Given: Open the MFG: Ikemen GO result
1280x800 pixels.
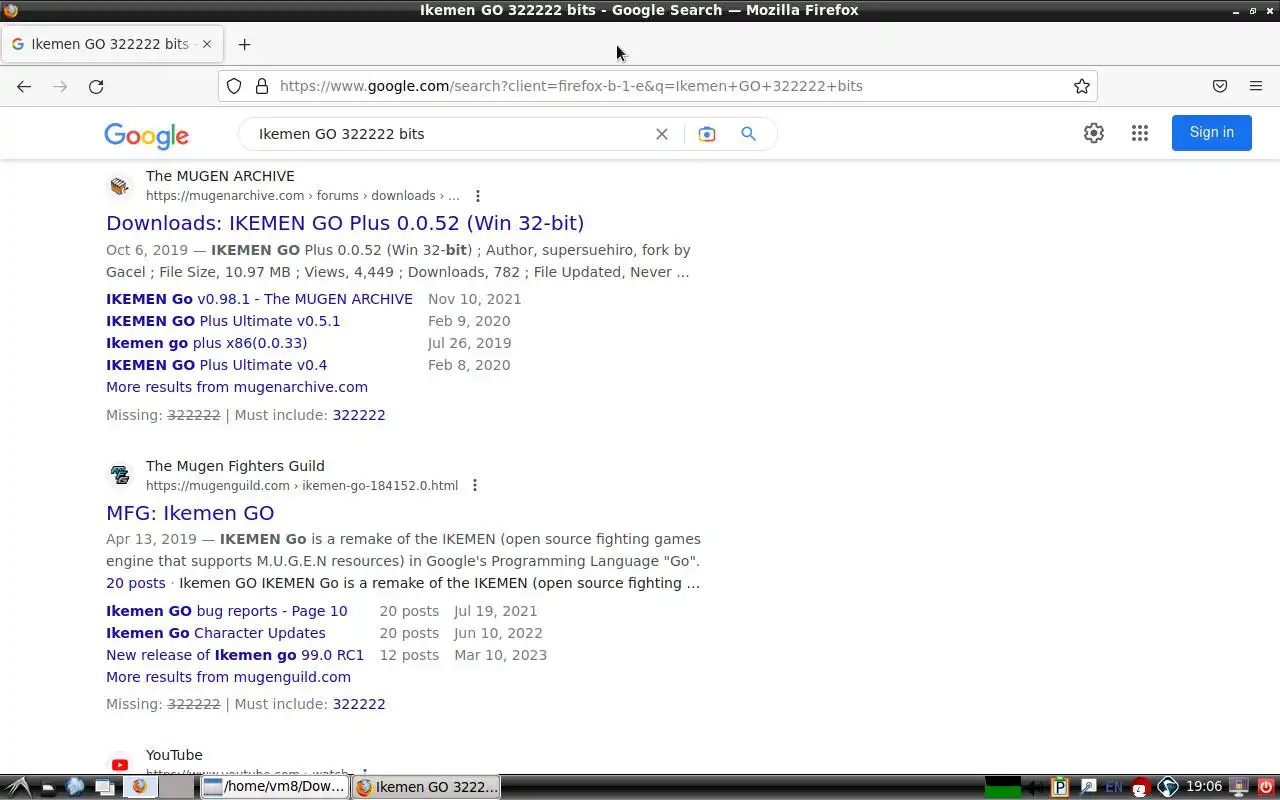Looking at the screenshot, I should tap(190, 513).
